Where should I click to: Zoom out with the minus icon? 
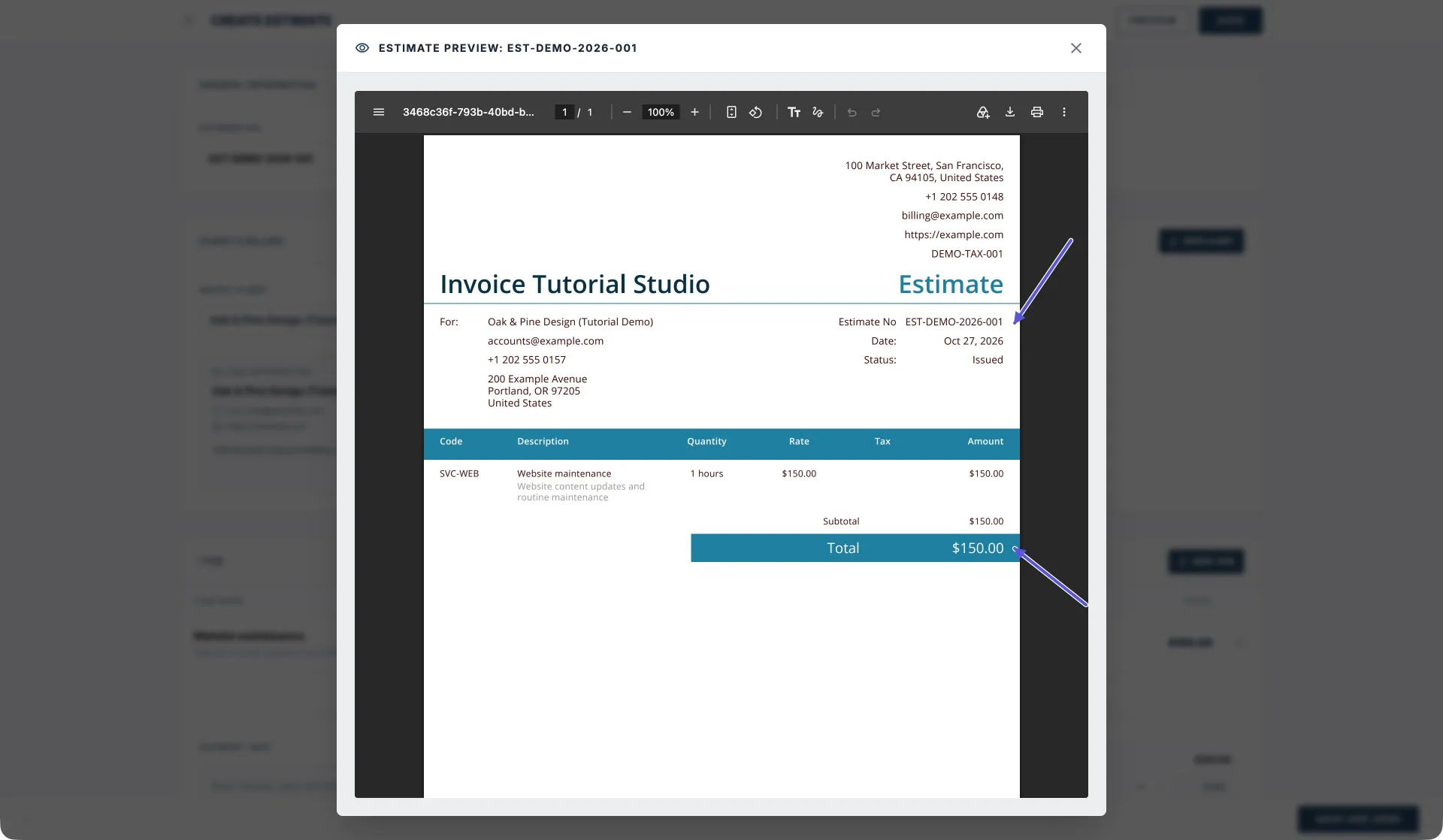pos(627,112)
